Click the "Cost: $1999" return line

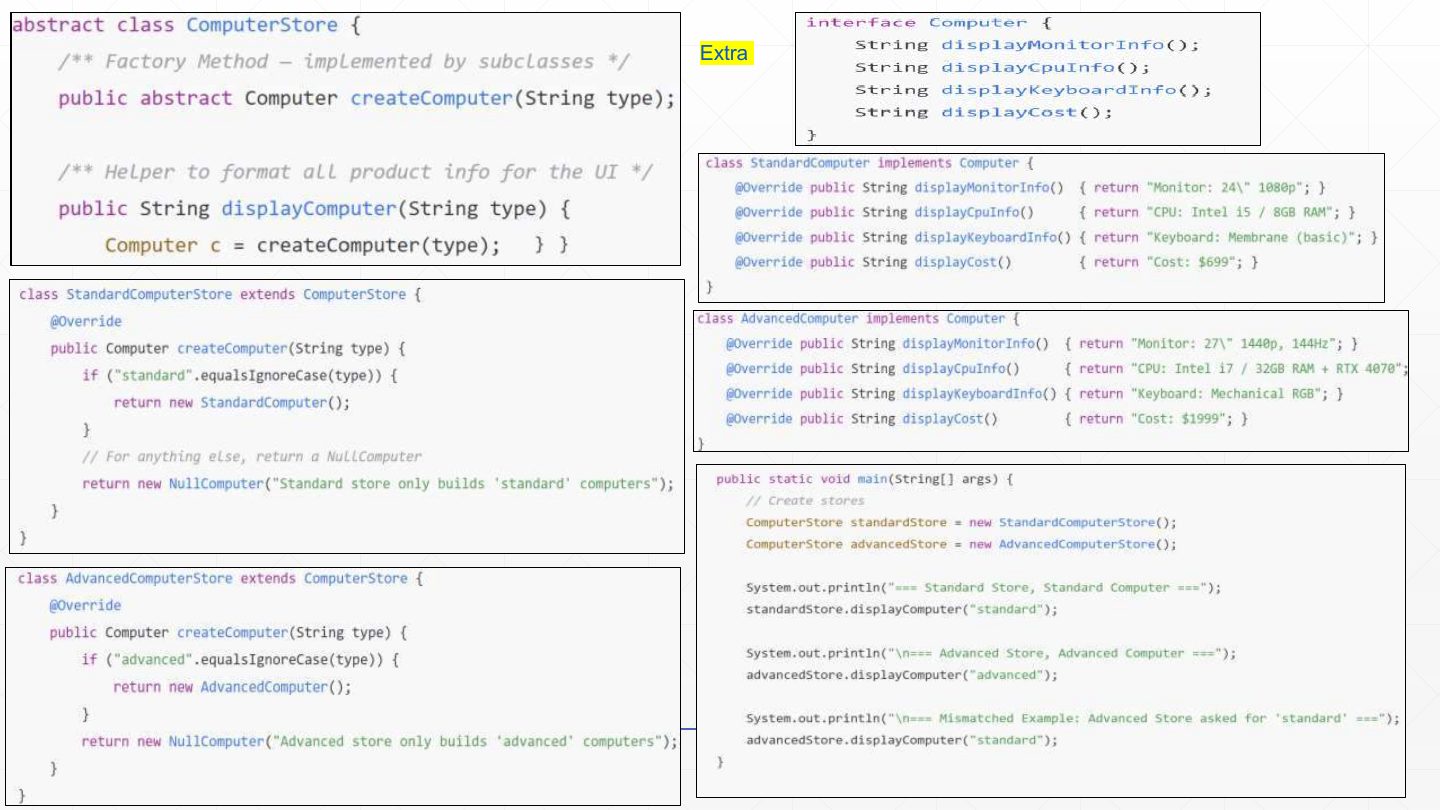tap(987, 419)
